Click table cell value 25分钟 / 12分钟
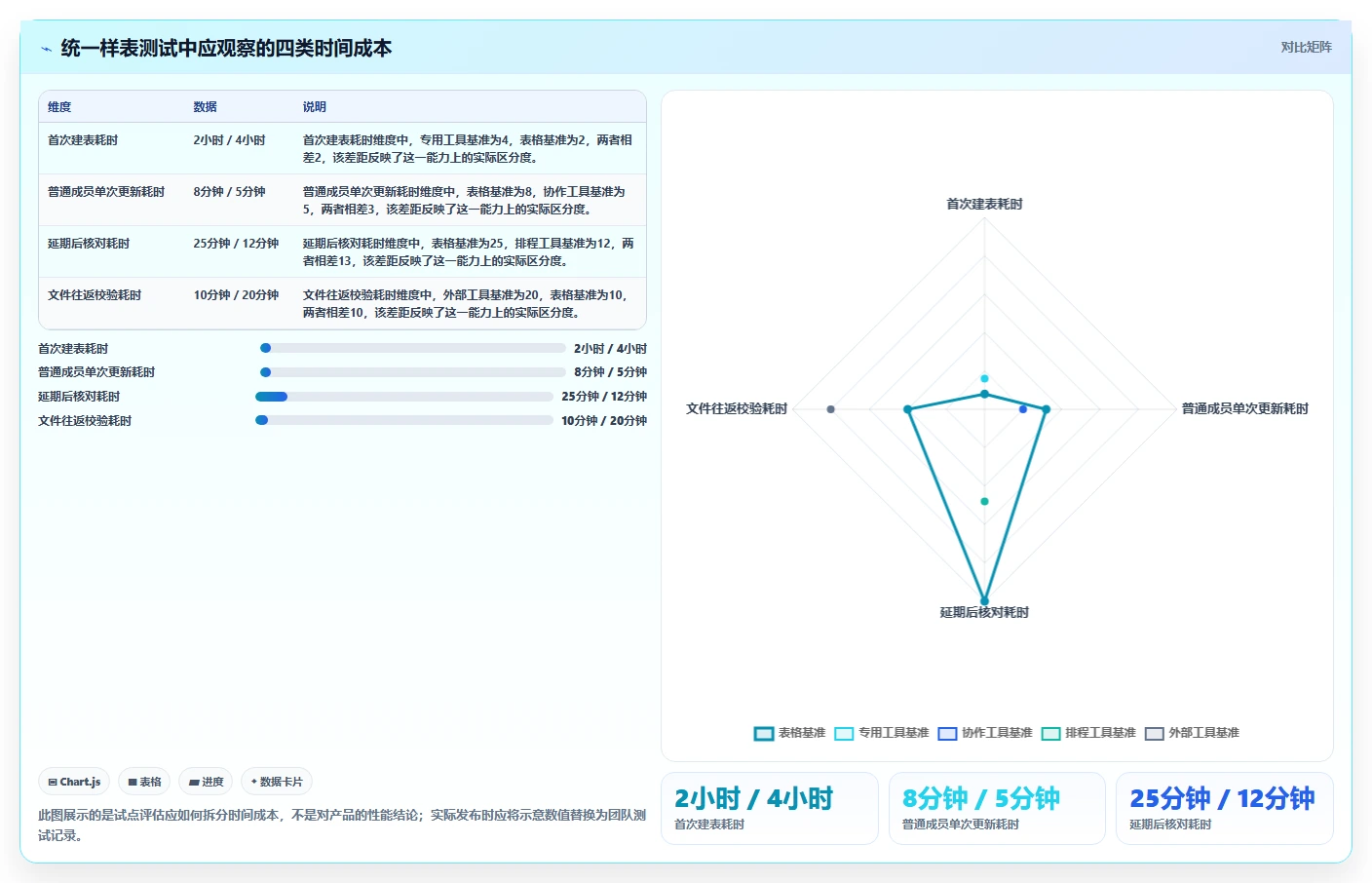1372x883 pixels. (x=236, y=244)
